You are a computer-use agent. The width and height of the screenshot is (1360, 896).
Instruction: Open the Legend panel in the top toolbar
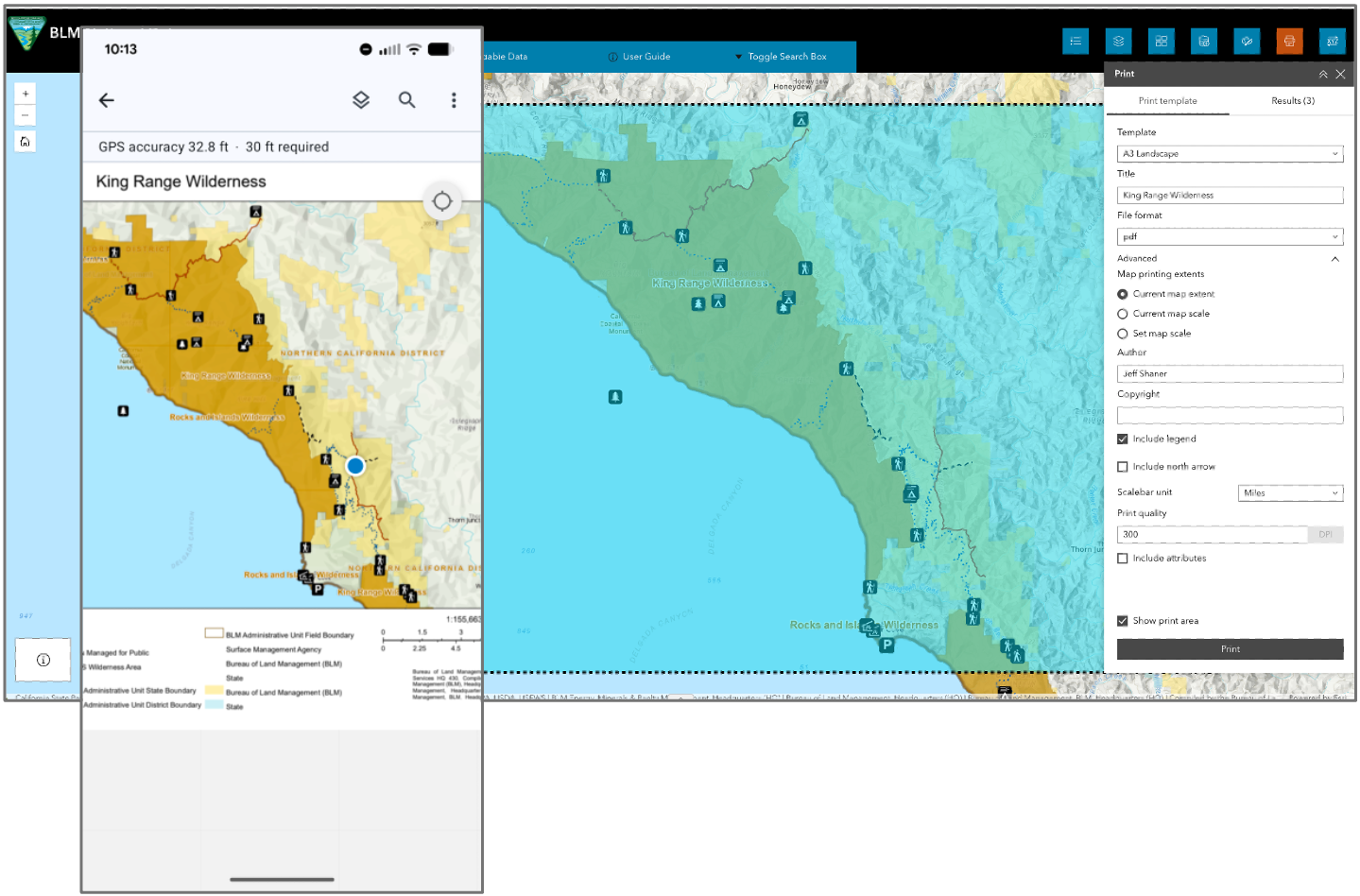pyautogui.click(x=1075, y=41)
